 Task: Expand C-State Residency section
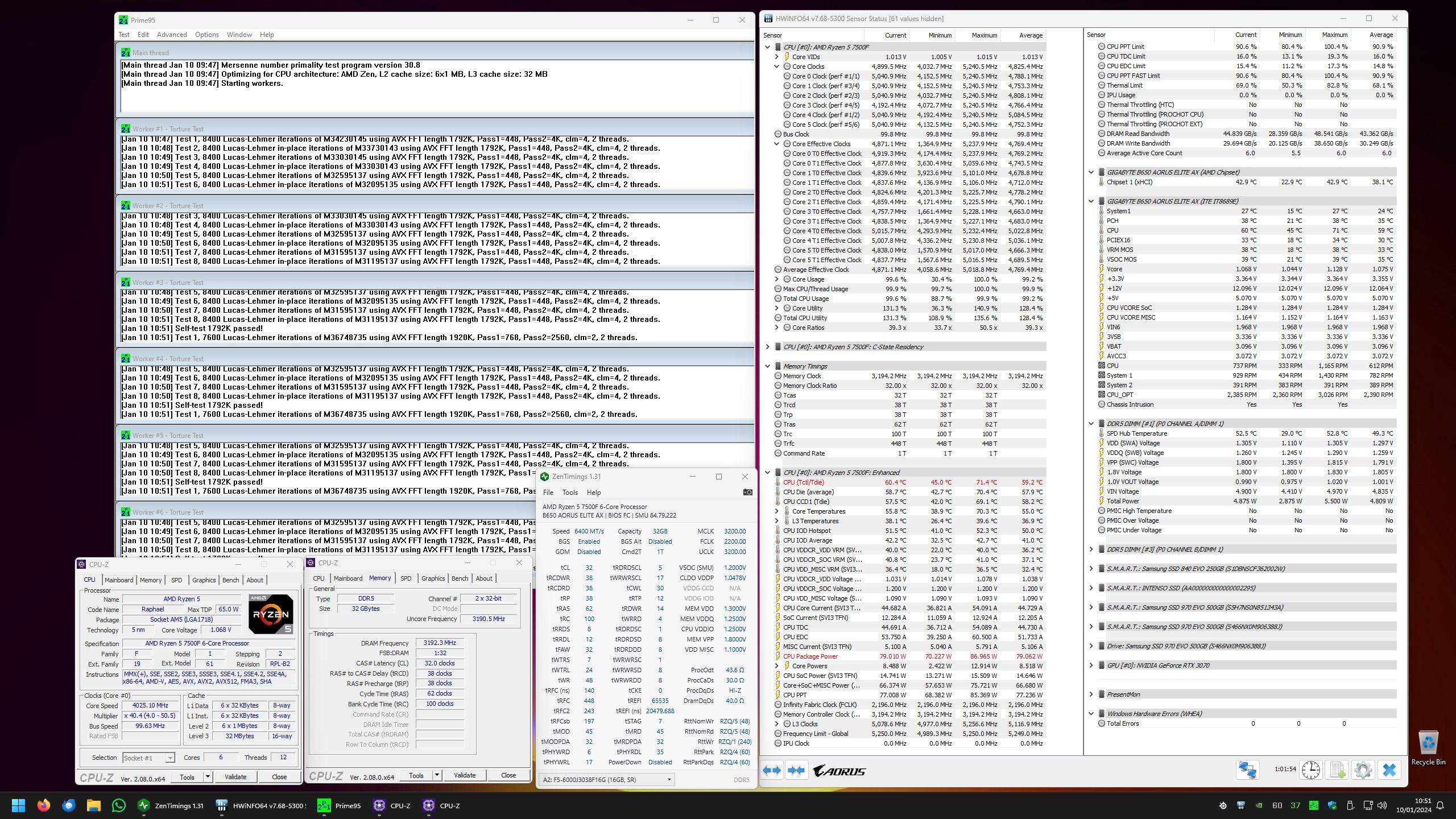coord(767,347)
